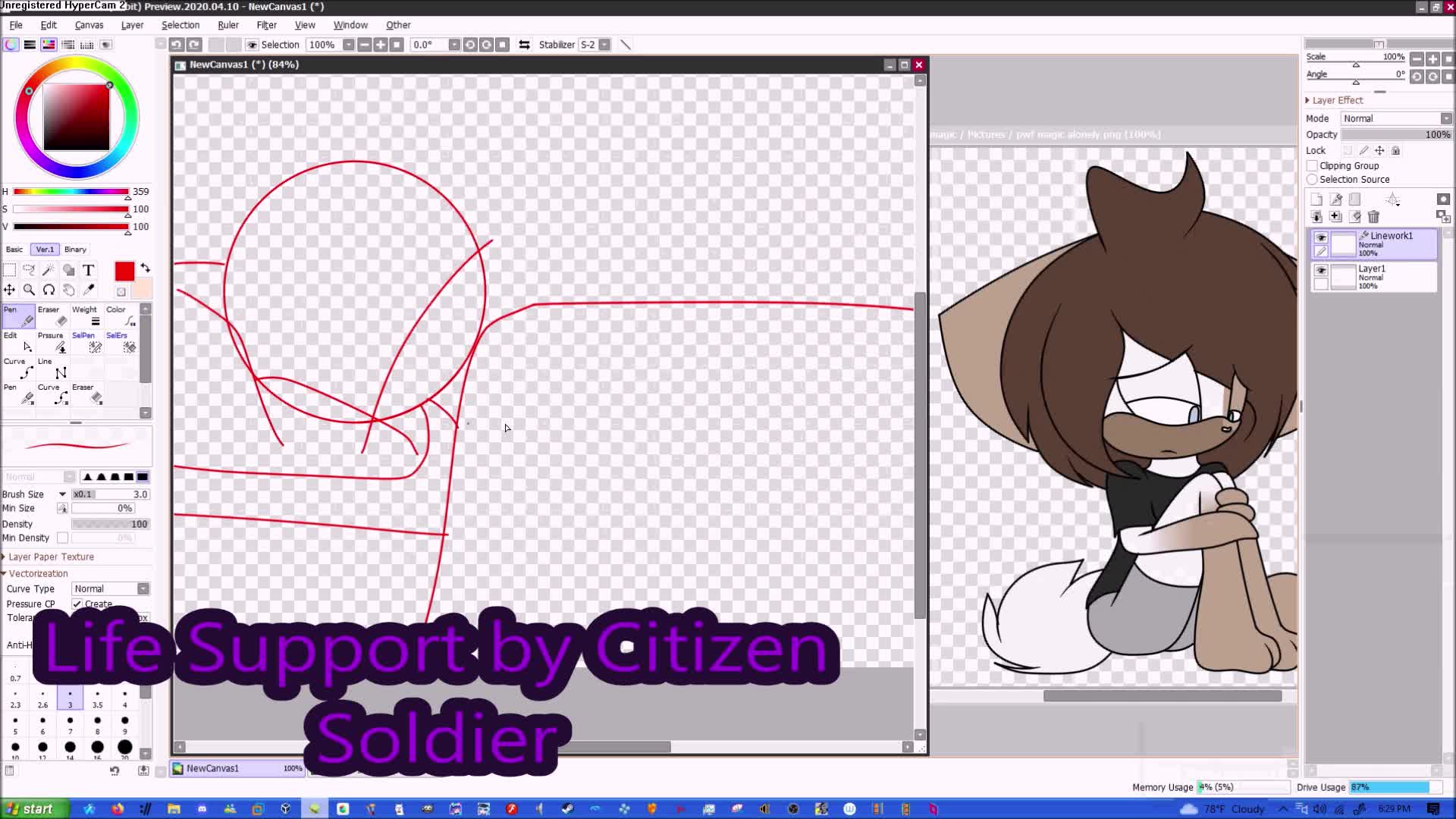This screenshot has height=819, width=1456.
Task: Hide the Layer1 layer eye
Action: tap(1321, 271)
